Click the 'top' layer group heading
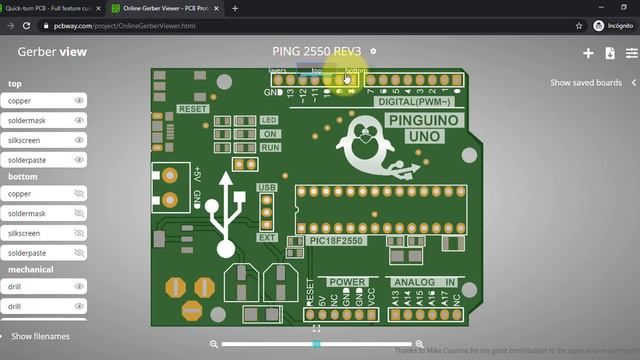 (15, 84)
